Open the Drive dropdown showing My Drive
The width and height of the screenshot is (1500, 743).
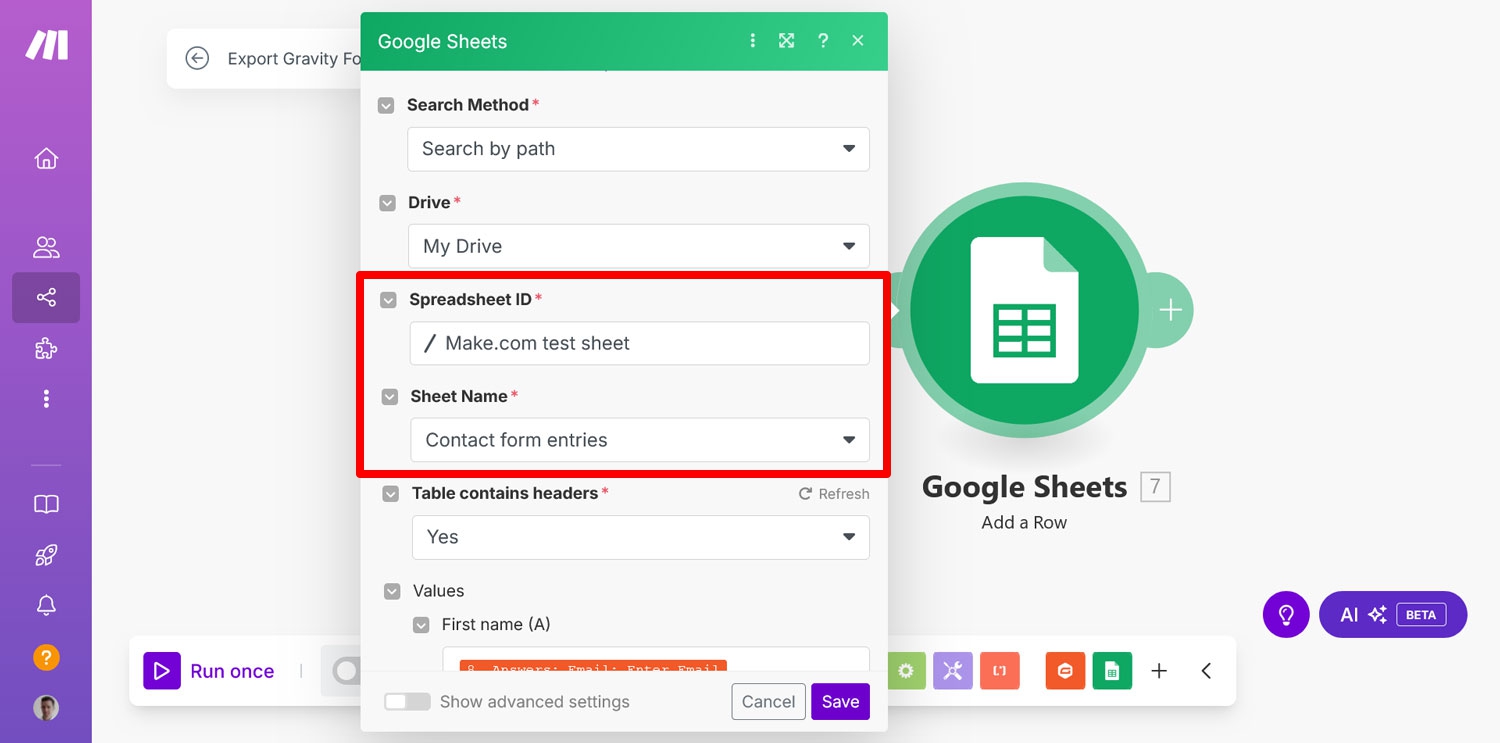tap(639, 246)
